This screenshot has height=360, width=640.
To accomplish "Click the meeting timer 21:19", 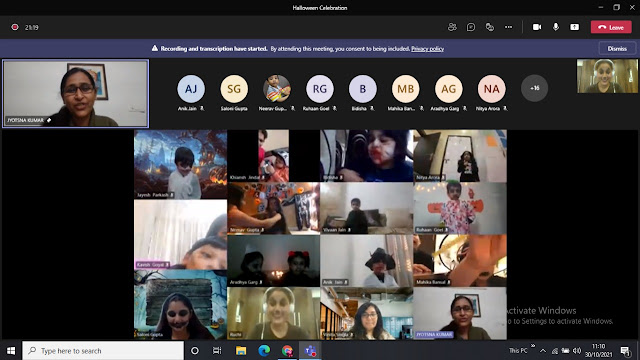I will pos(31,27).
